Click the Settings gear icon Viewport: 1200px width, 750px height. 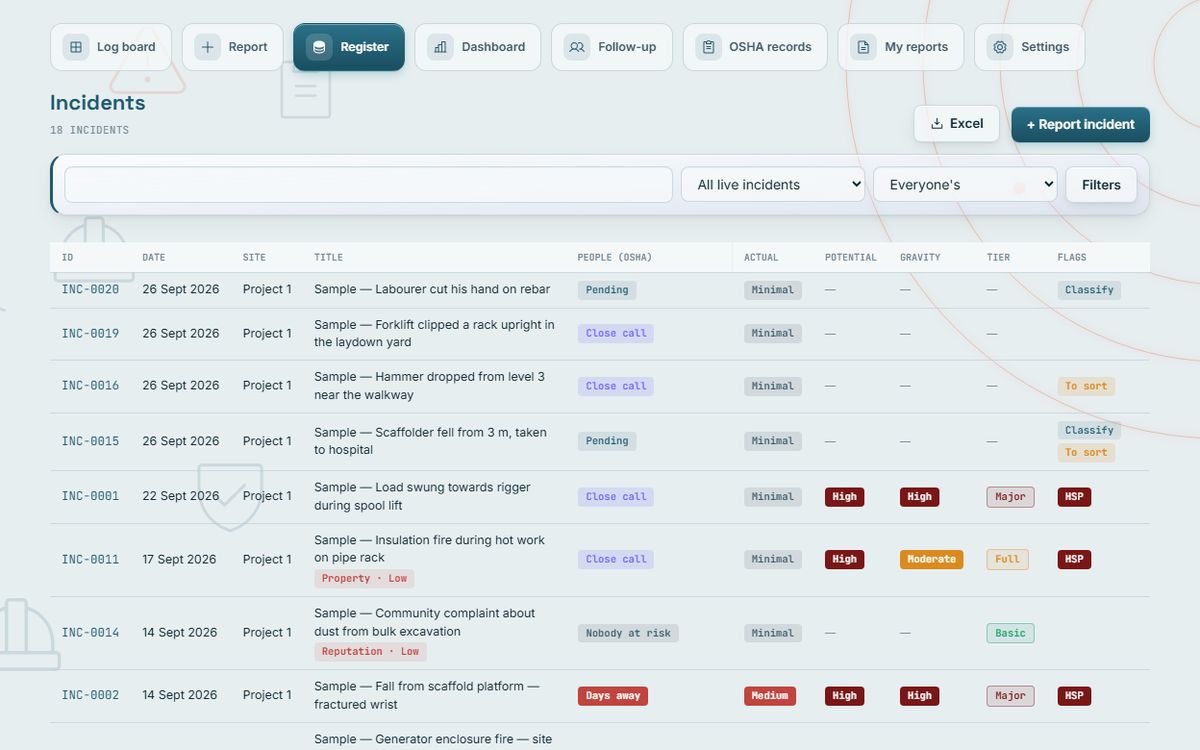[999, 47]
